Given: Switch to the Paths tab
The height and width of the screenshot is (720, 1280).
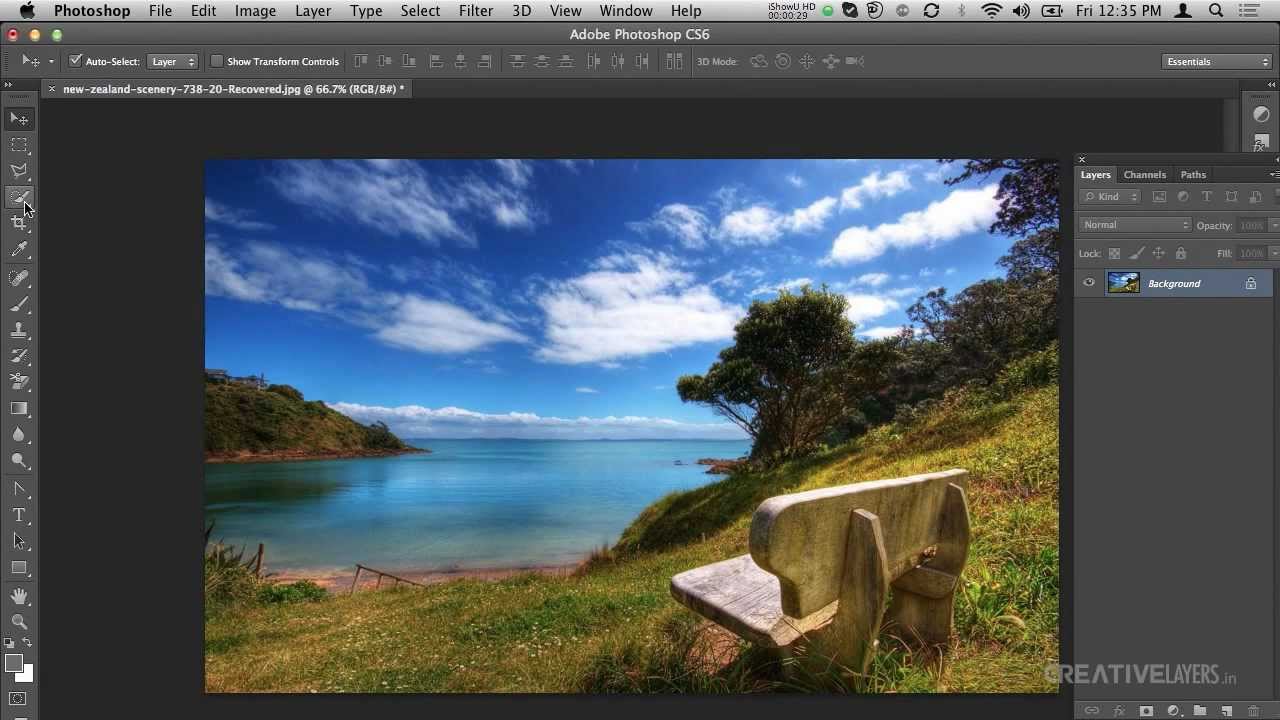Looking at the screenshot, I should 1193,174.
